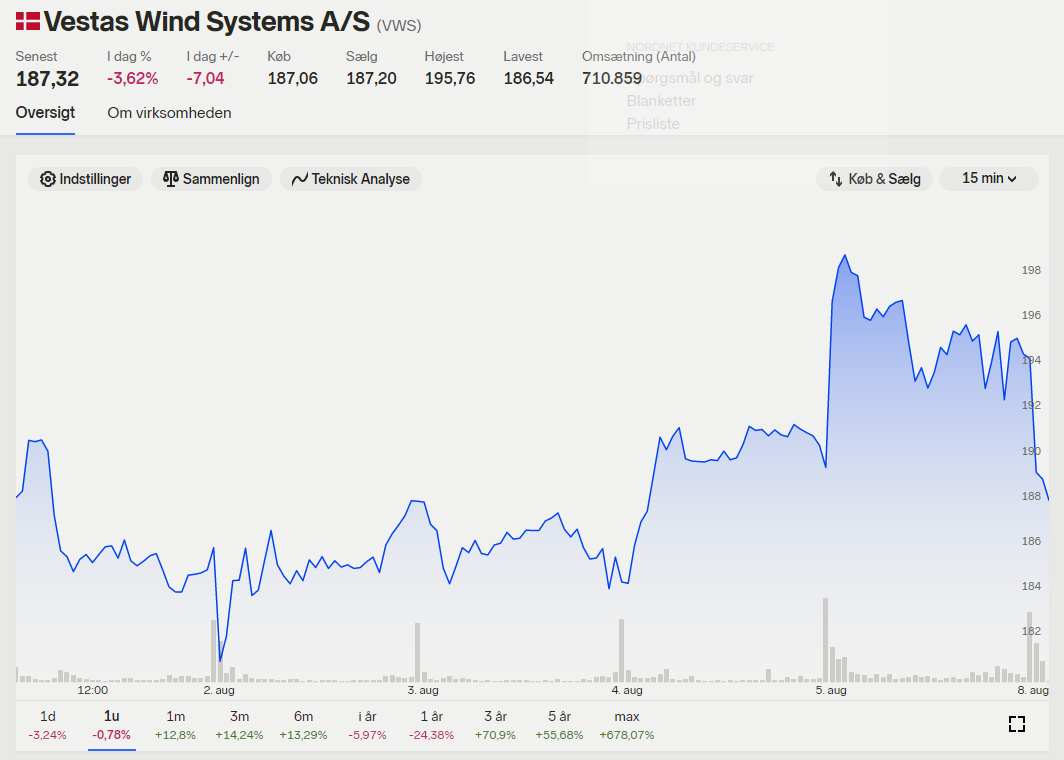
Task: Click the Vestas Wind Systems A/S title
Action: tap(206, 22)
